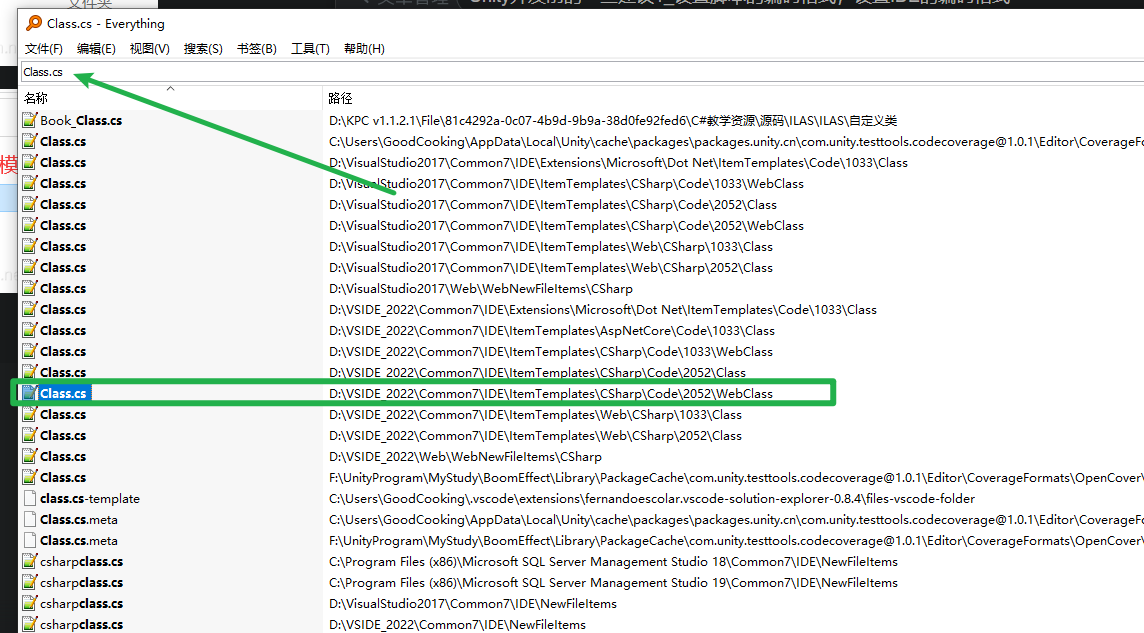This screenshot has width=1144, height=633.
Task: Click icon of Class.cs in C:\Users\GoodCooking AppData Unity cache
Action: point(30,141)
